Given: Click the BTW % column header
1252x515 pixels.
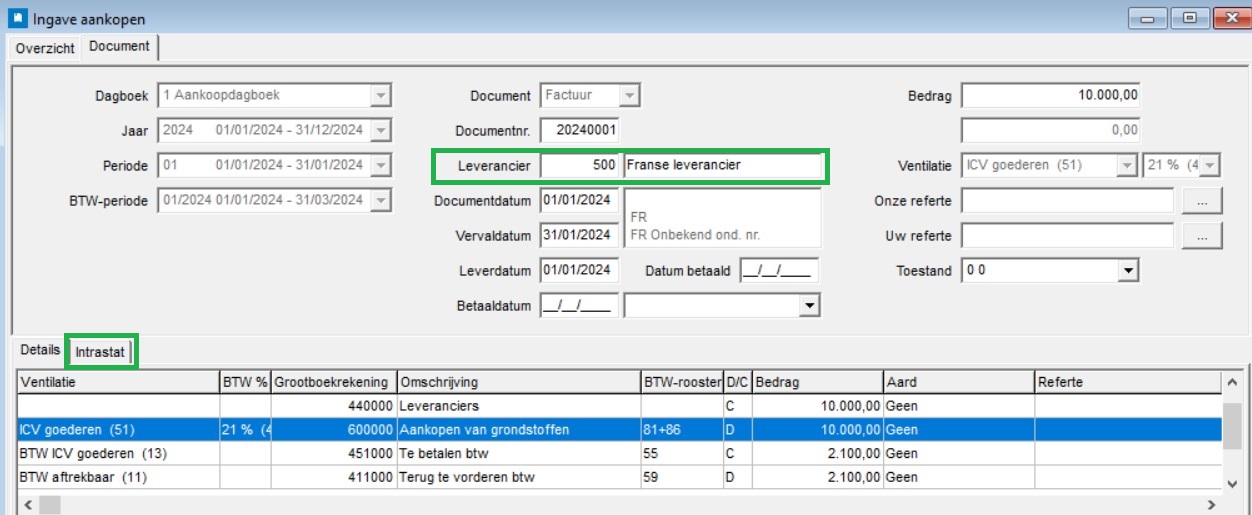Looking at the screenshot, I should point(245,382).
